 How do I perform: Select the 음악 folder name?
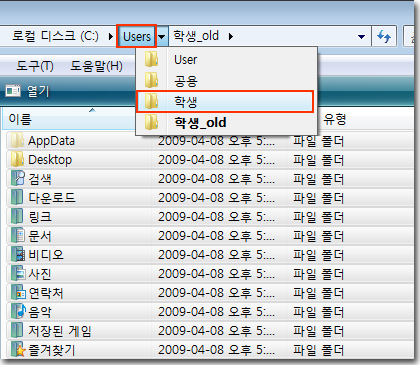pyautogui.click(x=40, y=312)
